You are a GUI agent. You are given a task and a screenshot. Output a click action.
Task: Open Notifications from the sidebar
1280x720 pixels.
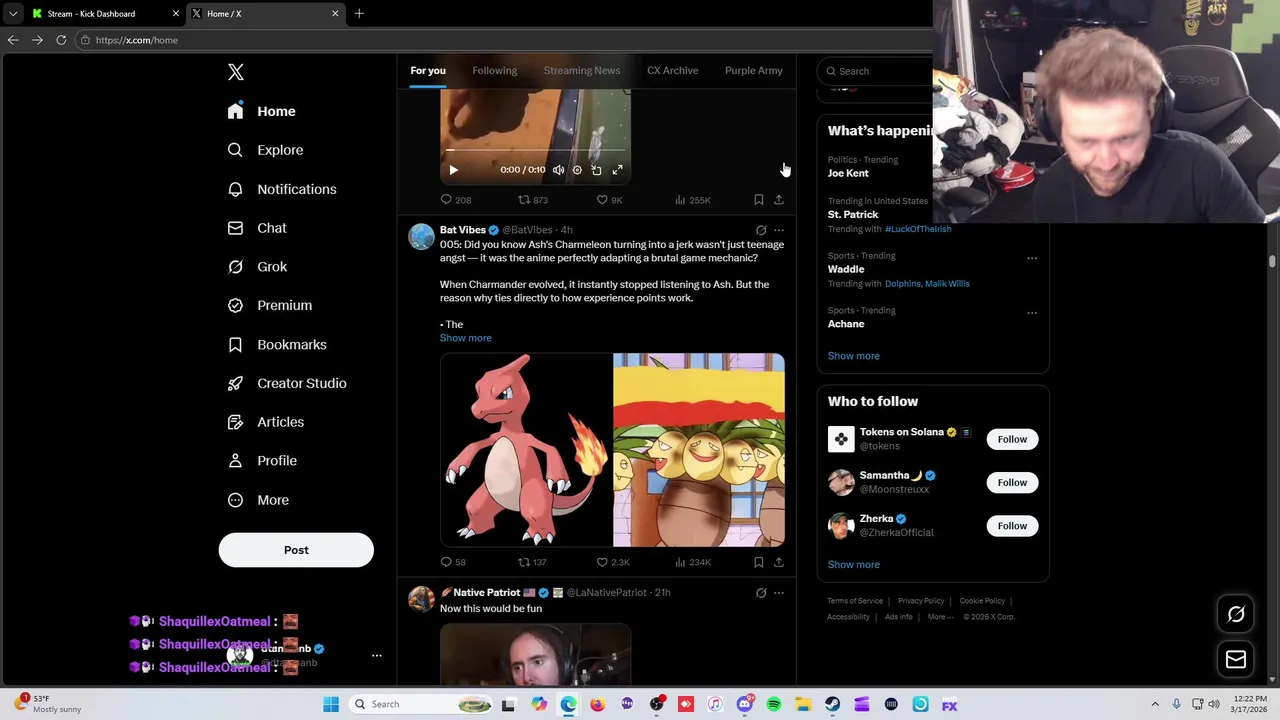pos(282,189)
